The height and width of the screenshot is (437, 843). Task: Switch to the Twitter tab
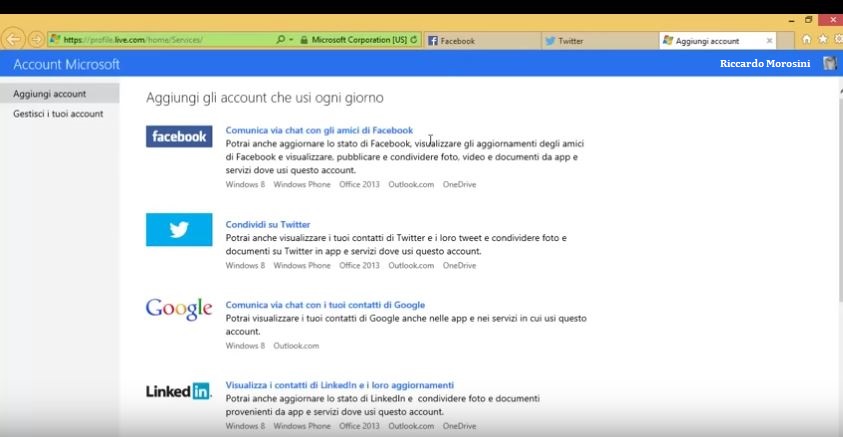click(599, 41)
